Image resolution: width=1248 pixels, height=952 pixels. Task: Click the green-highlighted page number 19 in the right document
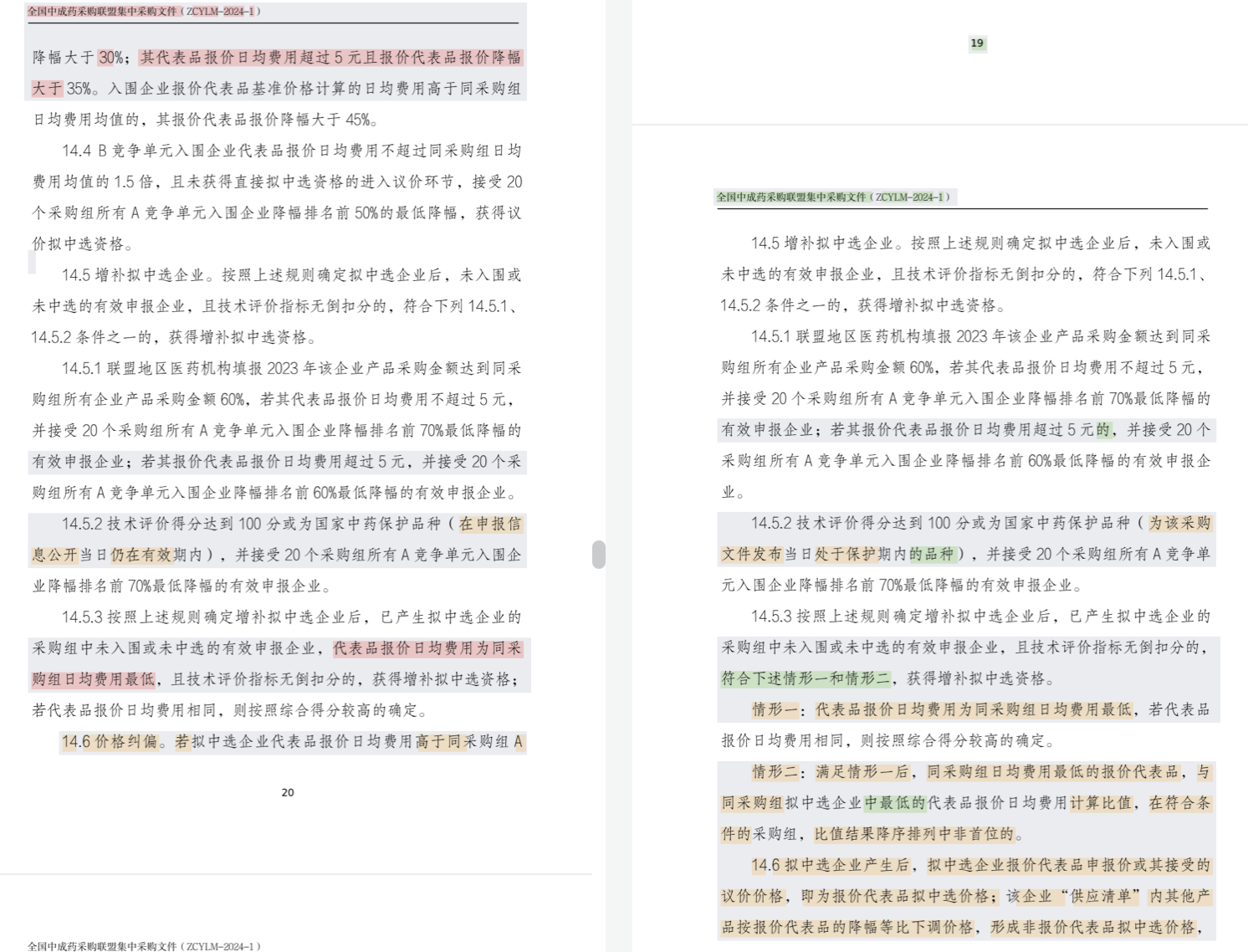977,44
